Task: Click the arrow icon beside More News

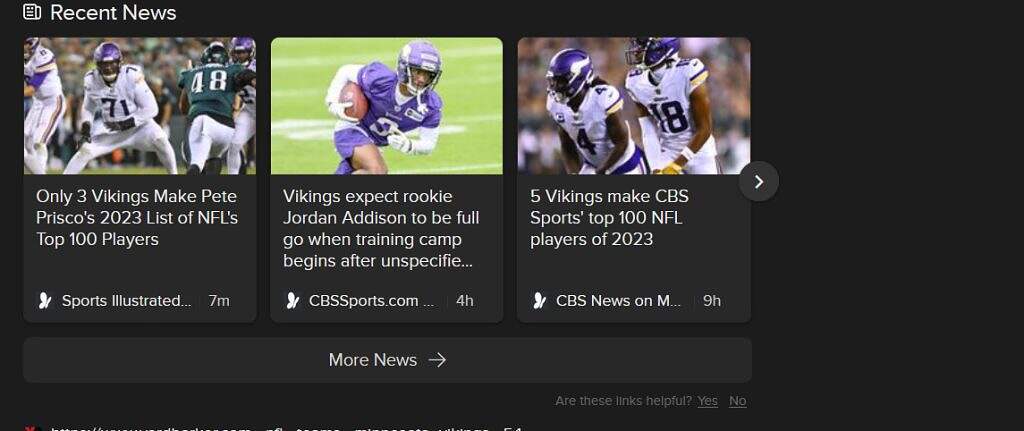Action: [437, 360]
